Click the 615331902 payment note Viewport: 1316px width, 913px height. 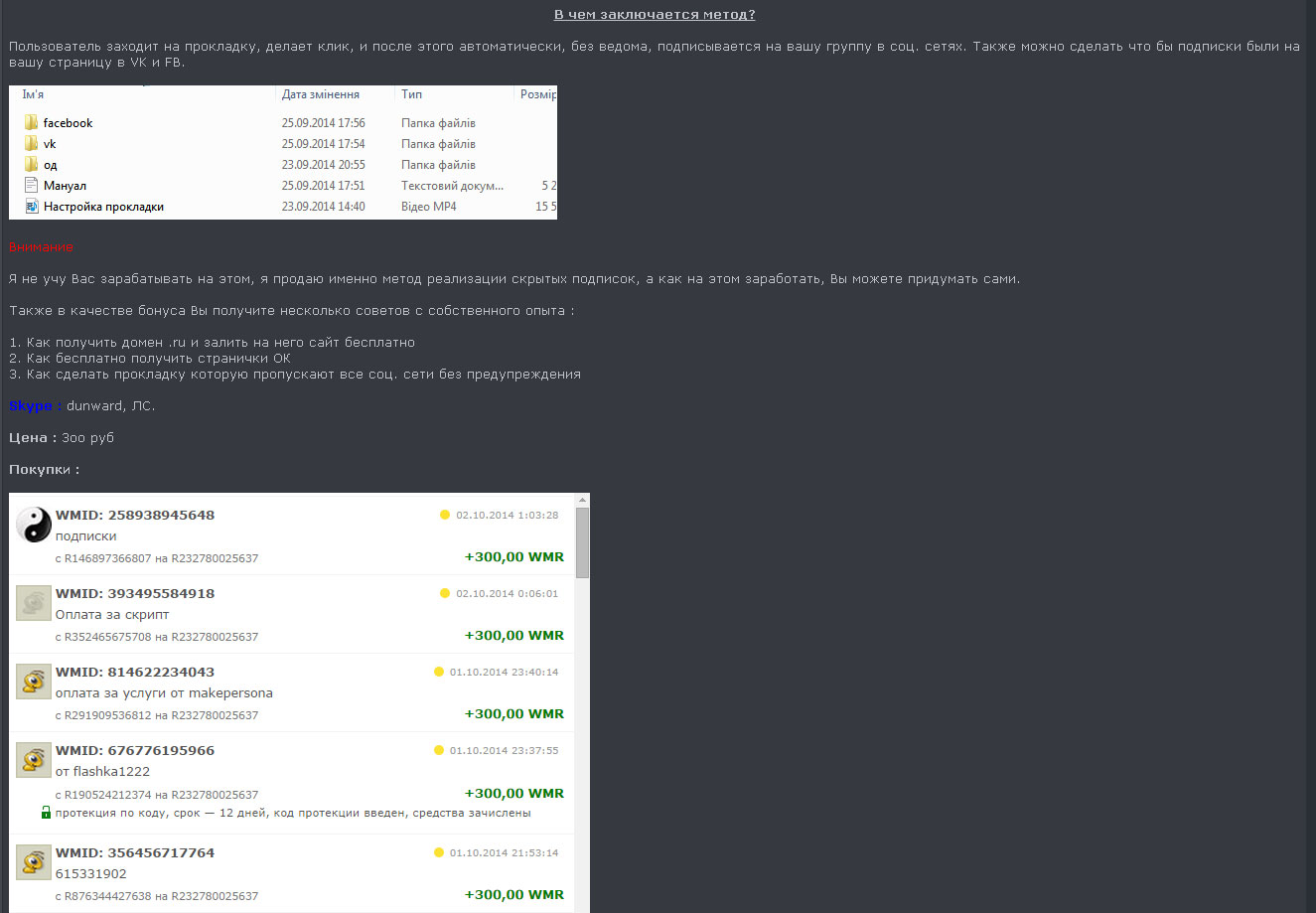91,874
